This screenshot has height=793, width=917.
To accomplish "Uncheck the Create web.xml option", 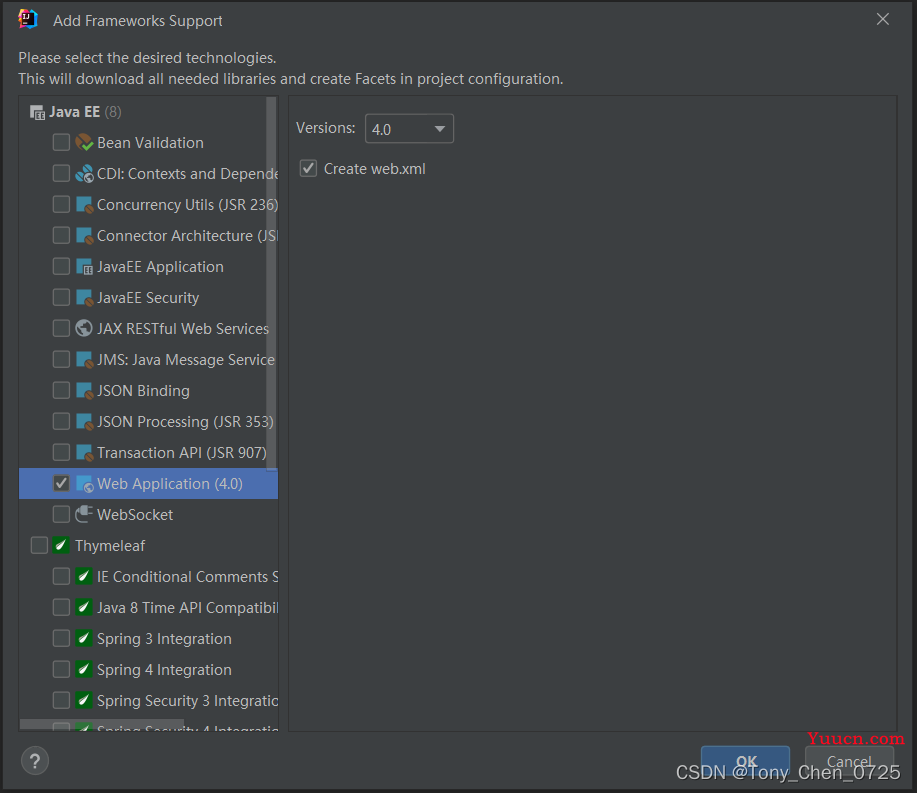I will (308, 168).
